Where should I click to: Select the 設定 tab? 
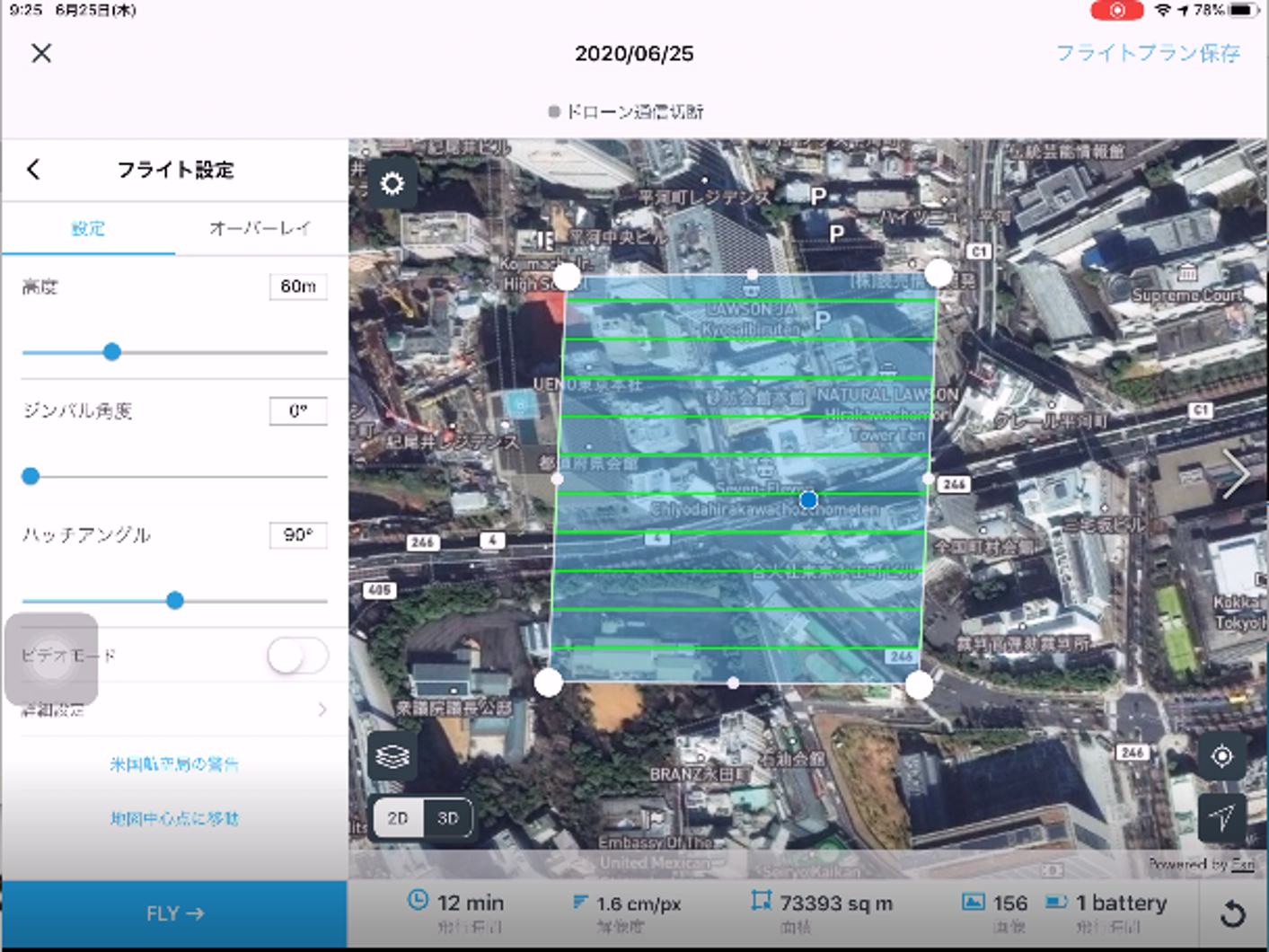[88, 229]
